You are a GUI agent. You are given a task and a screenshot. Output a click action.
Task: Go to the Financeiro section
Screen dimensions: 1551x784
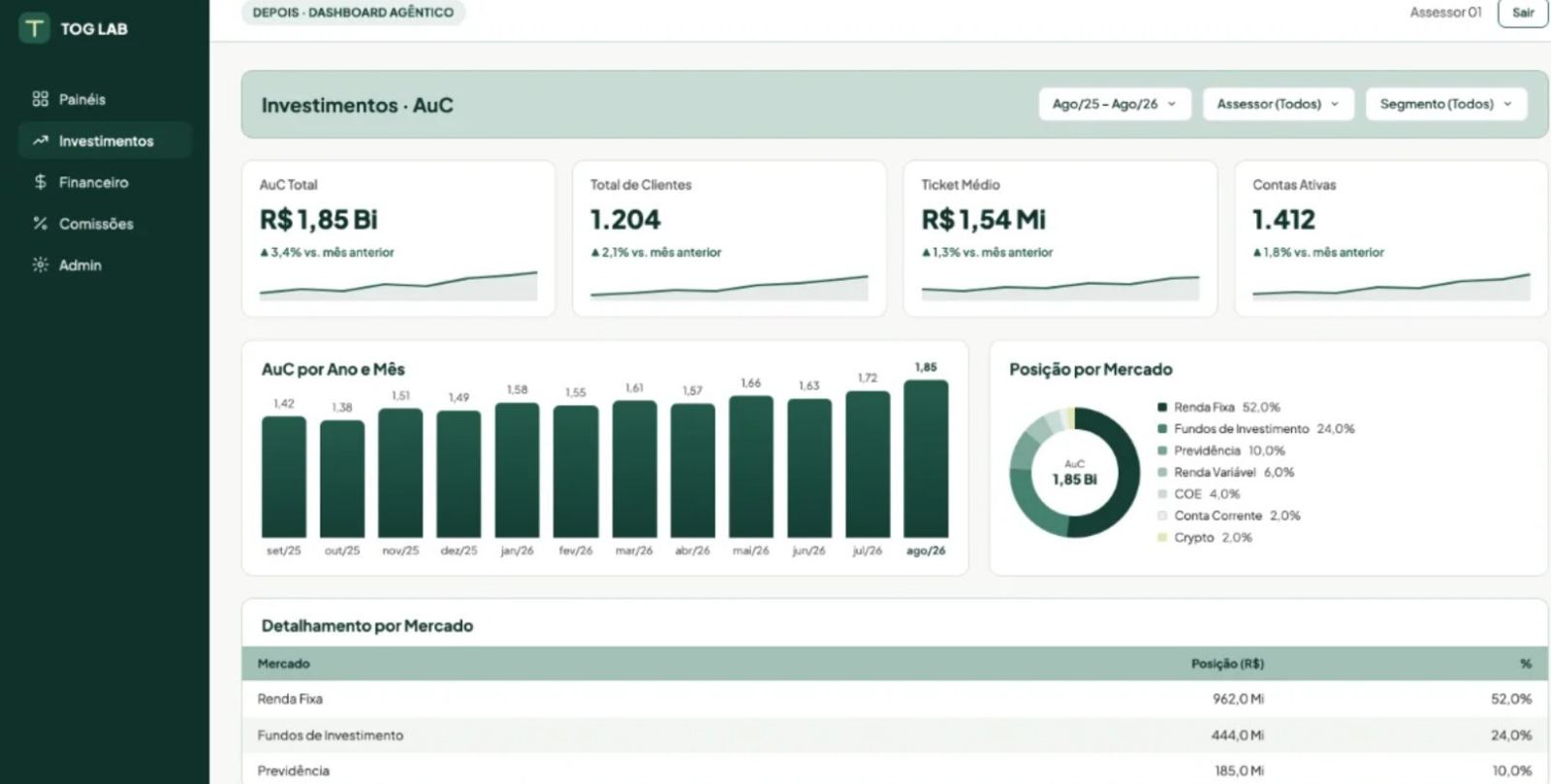pyautogui.click(x=105, y=182)
